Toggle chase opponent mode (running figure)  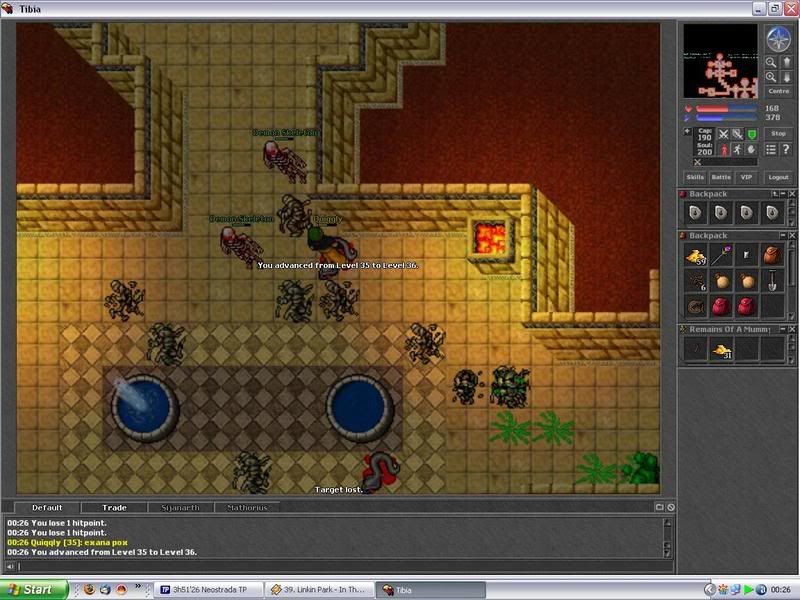[737, 149]
